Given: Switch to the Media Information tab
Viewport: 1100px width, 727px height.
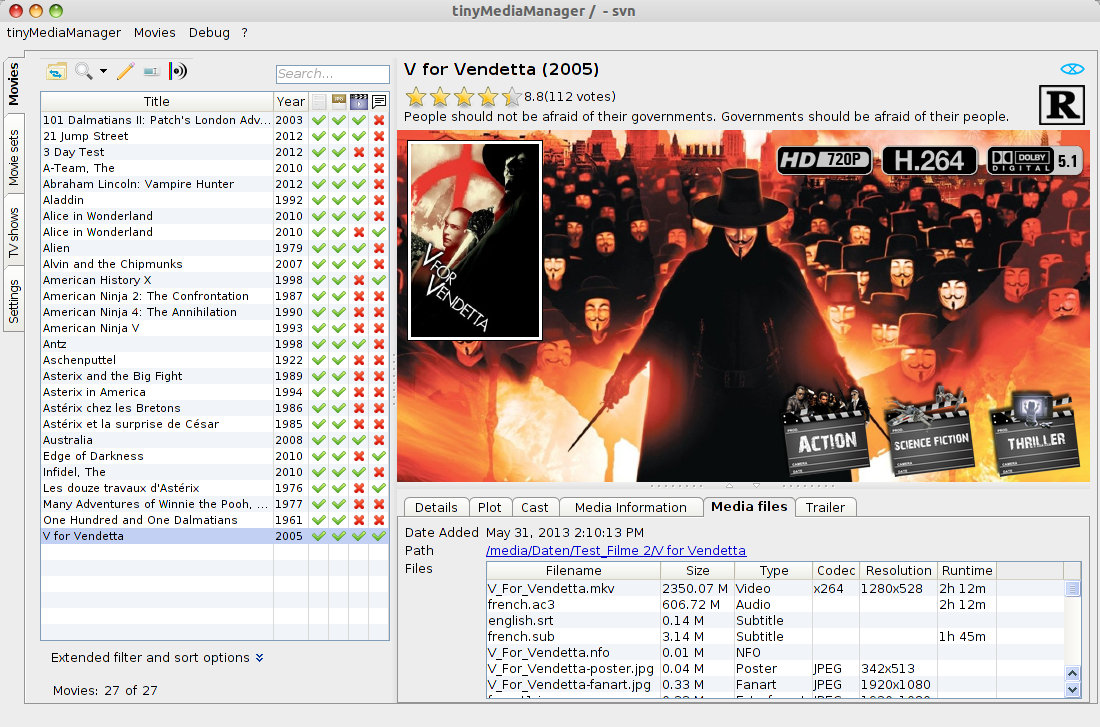Looking at the screenshot, I should [x=631, y=507].
